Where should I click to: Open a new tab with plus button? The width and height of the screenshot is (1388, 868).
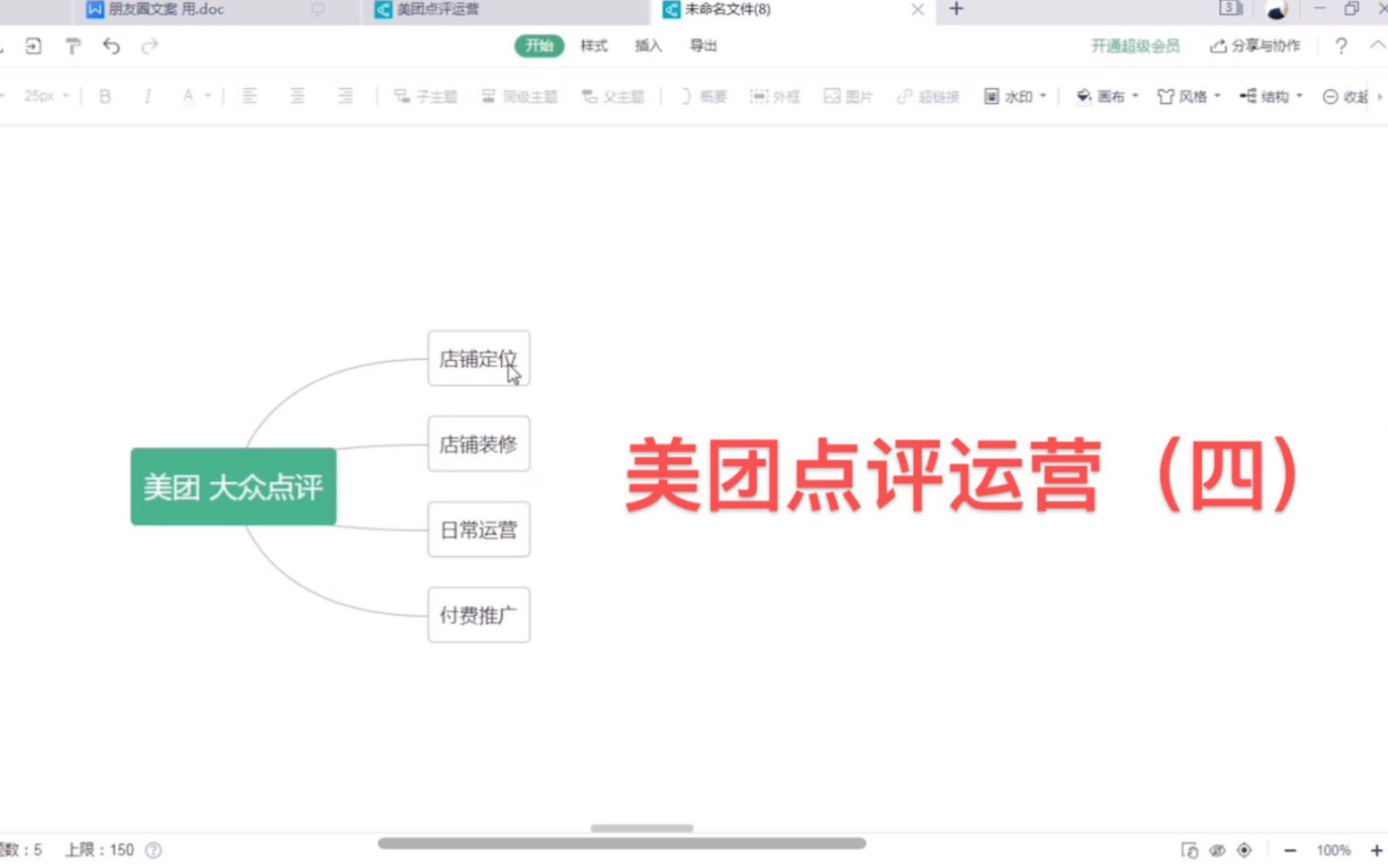[956, 9]
